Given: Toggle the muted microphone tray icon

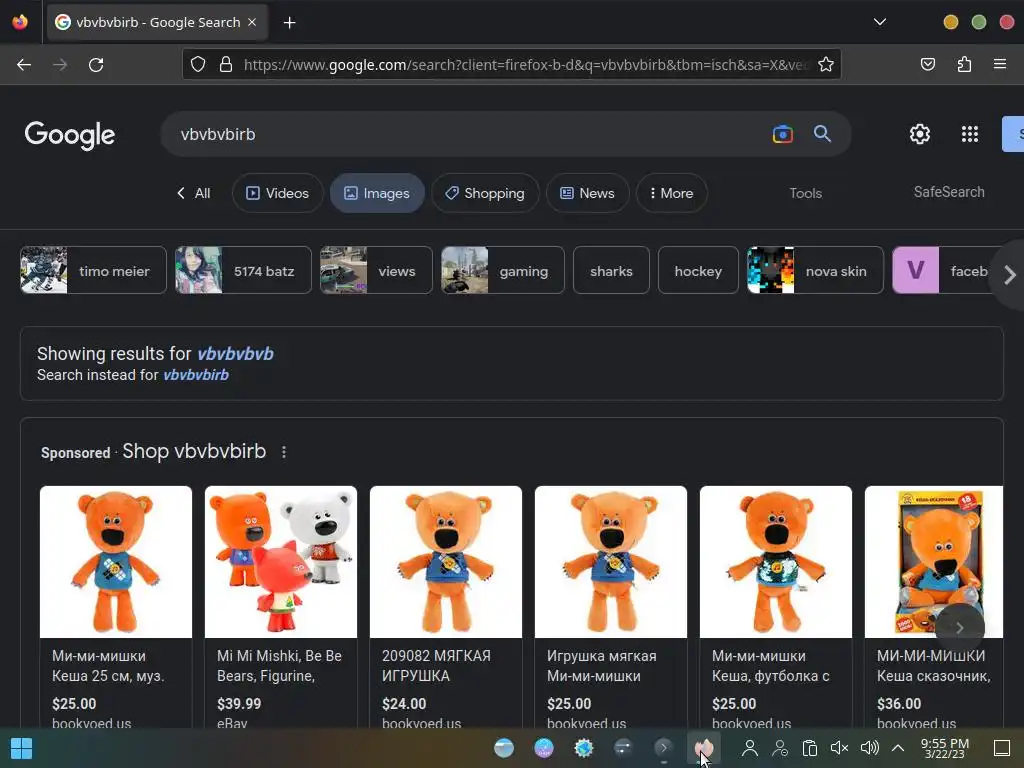Looking at the screenshot, I should tap(839, 748).
